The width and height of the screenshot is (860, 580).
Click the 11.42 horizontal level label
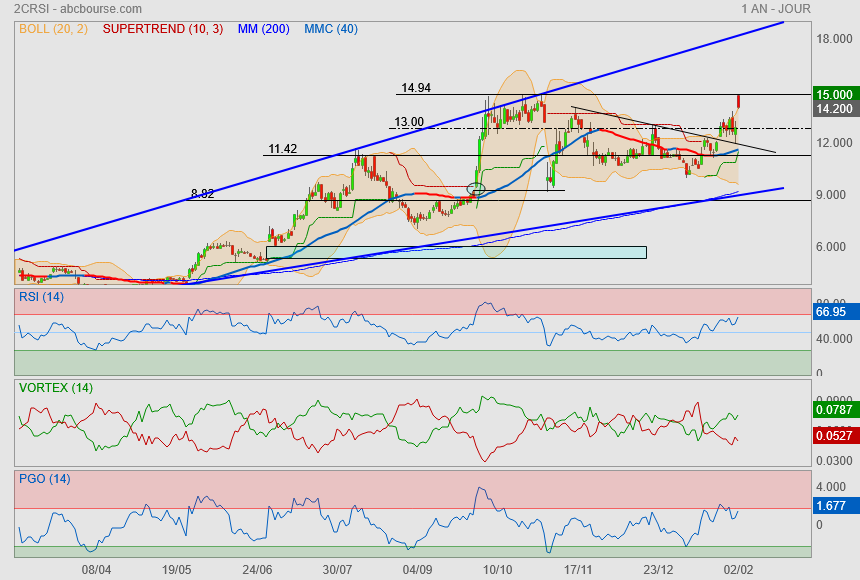283,149
